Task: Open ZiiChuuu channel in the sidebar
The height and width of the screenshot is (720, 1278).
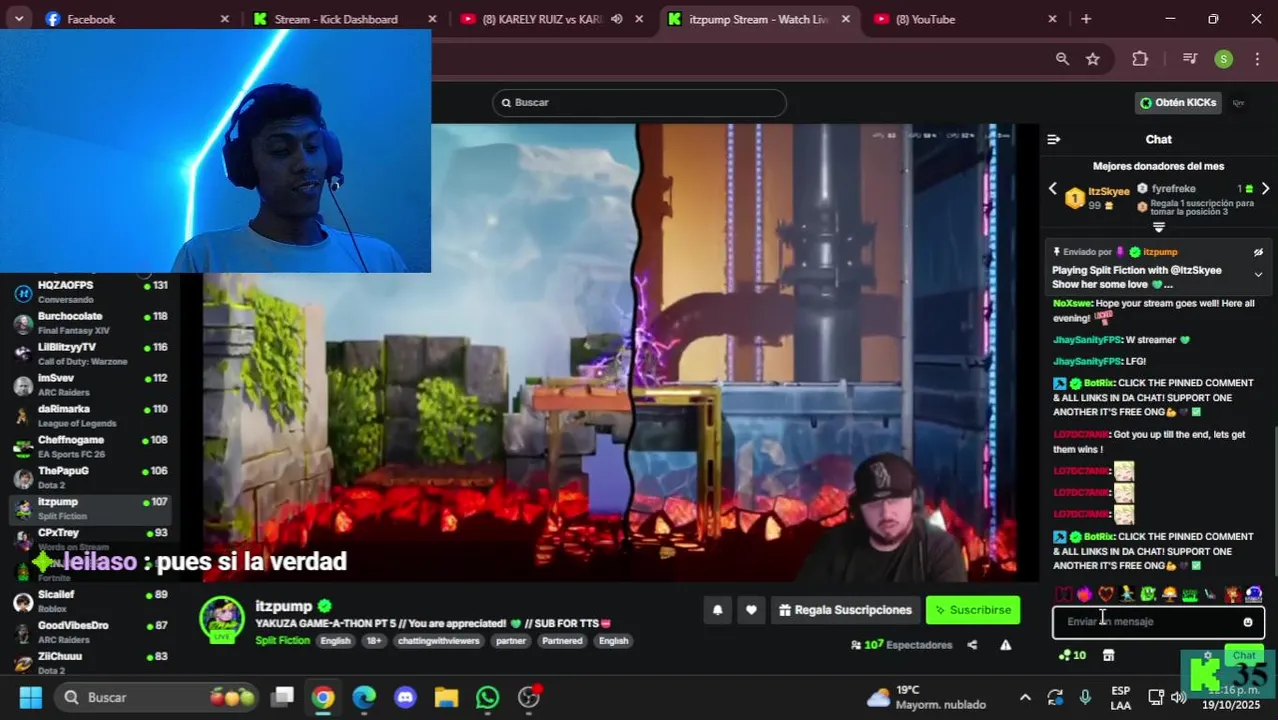Action: (90, 663)
